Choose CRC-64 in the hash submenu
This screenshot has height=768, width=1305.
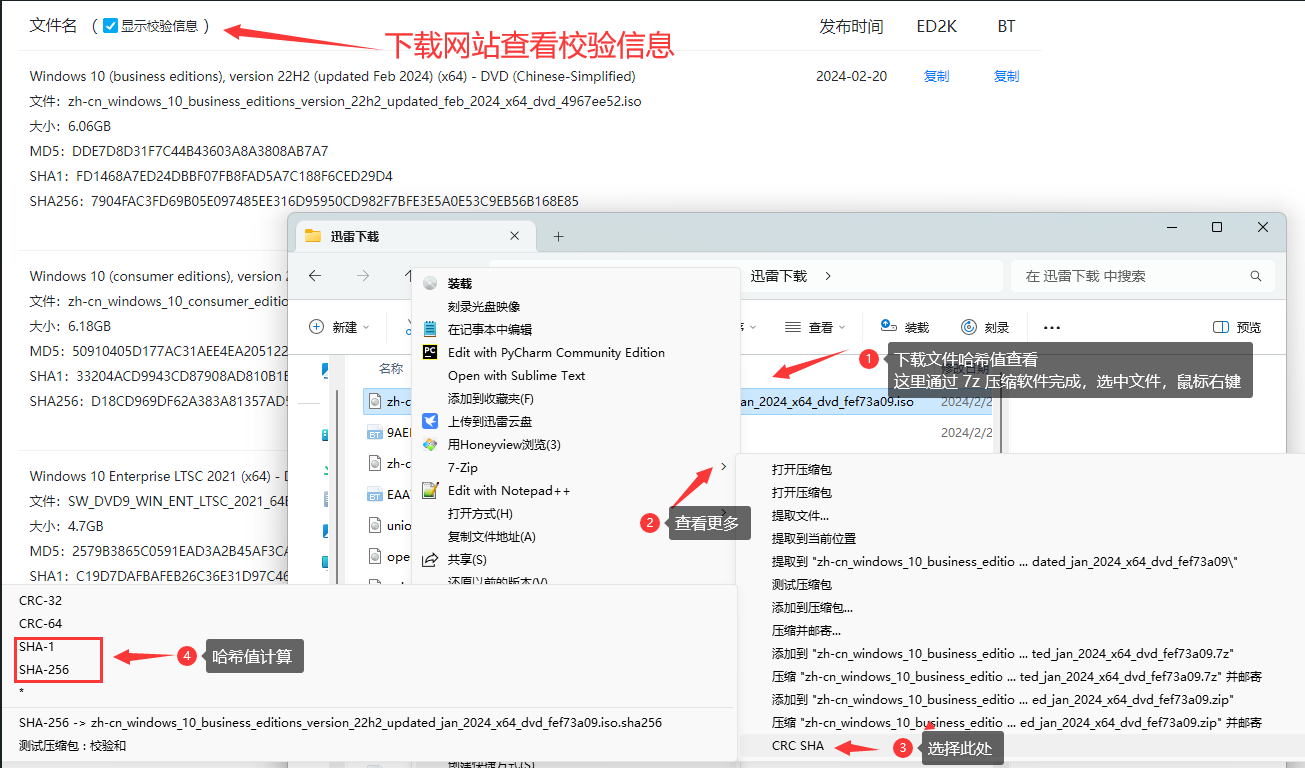point(40,623)
